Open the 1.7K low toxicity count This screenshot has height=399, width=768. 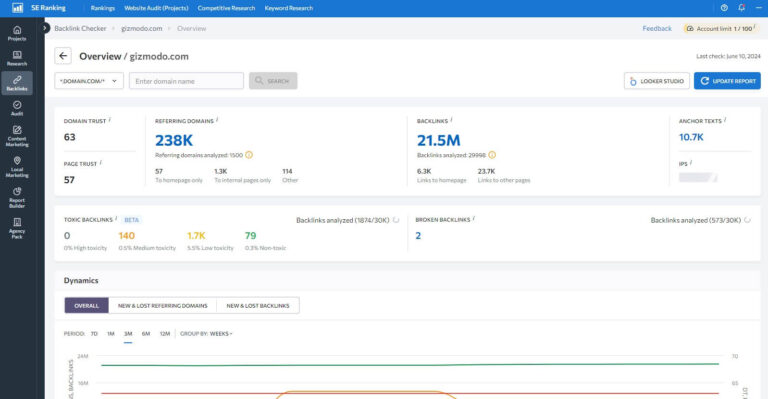coord(196,235)
